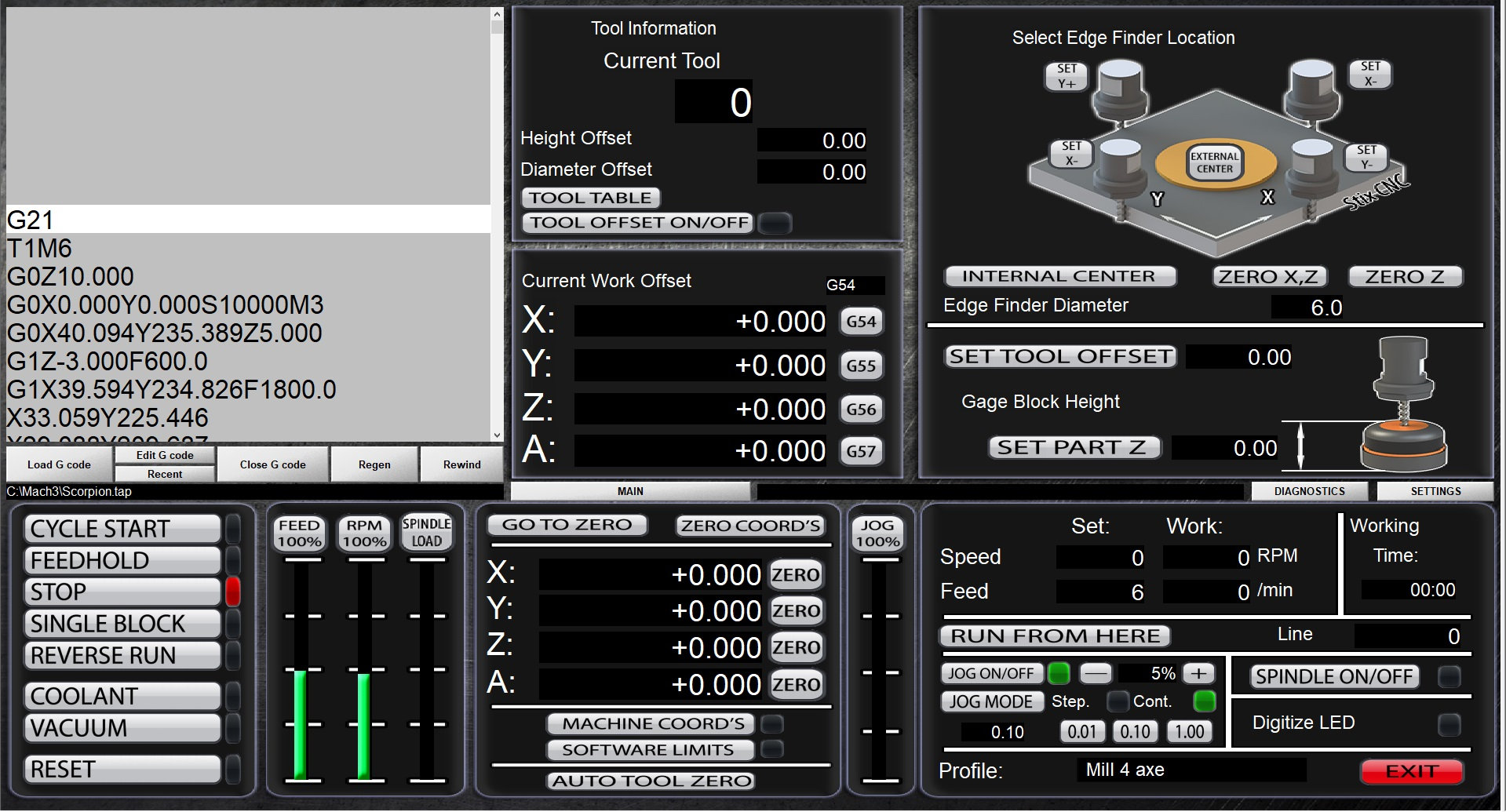Screen dimensions: 1506x812
Task: Click GO TO ZERO
Action: 567,524
